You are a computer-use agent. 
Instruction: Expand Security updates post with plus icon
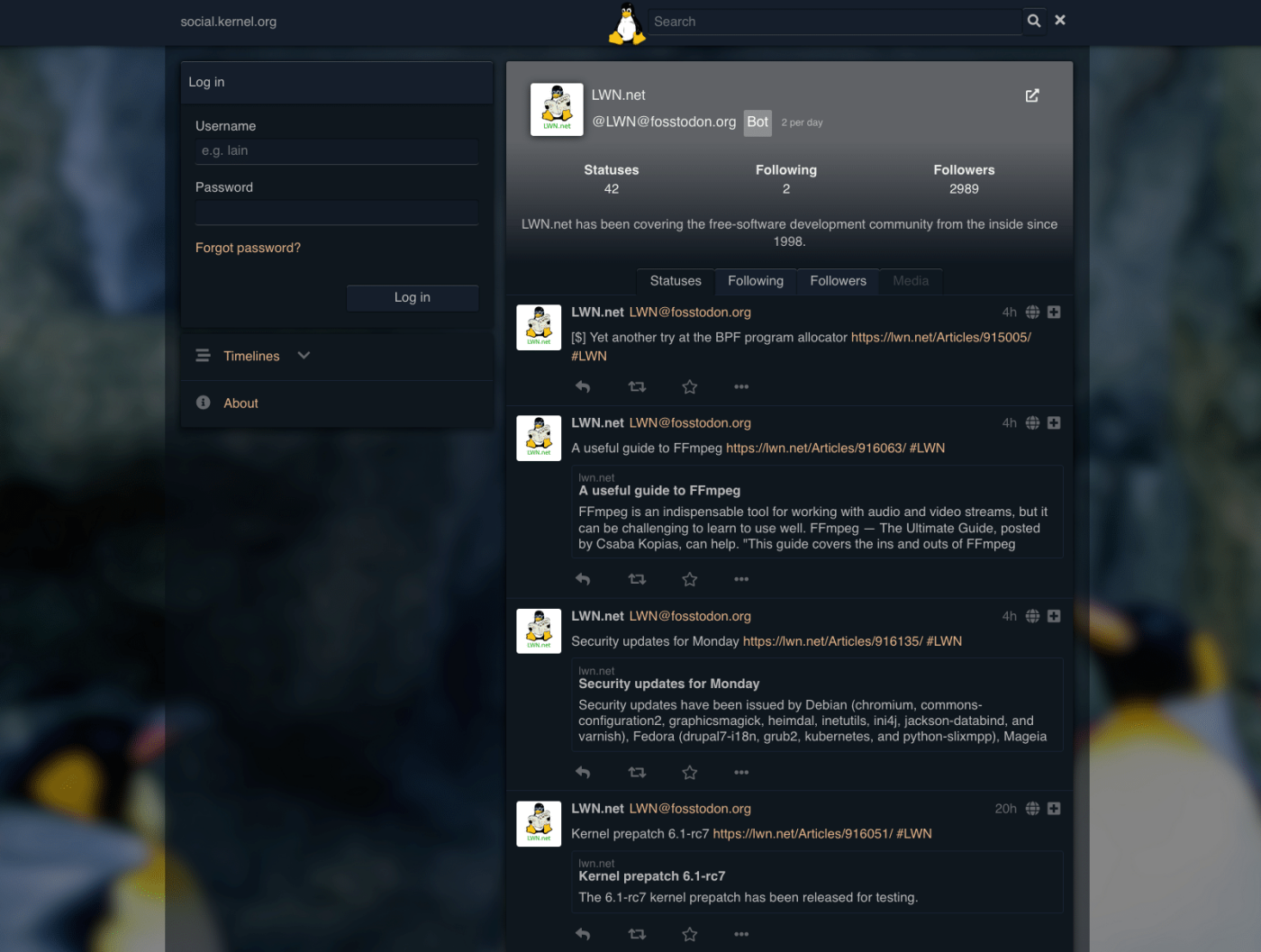click(x=1054, y=616)
